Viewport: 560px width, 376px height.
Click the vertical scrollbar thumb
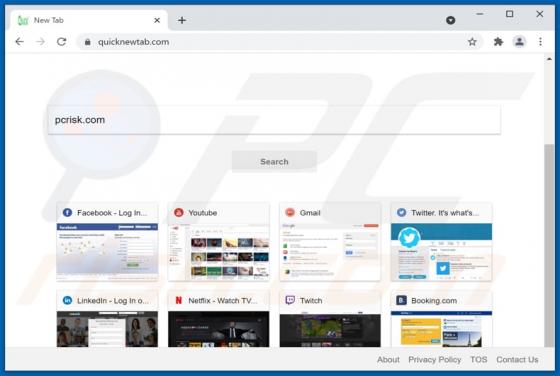pyautogui.click(x=549, y=245)
